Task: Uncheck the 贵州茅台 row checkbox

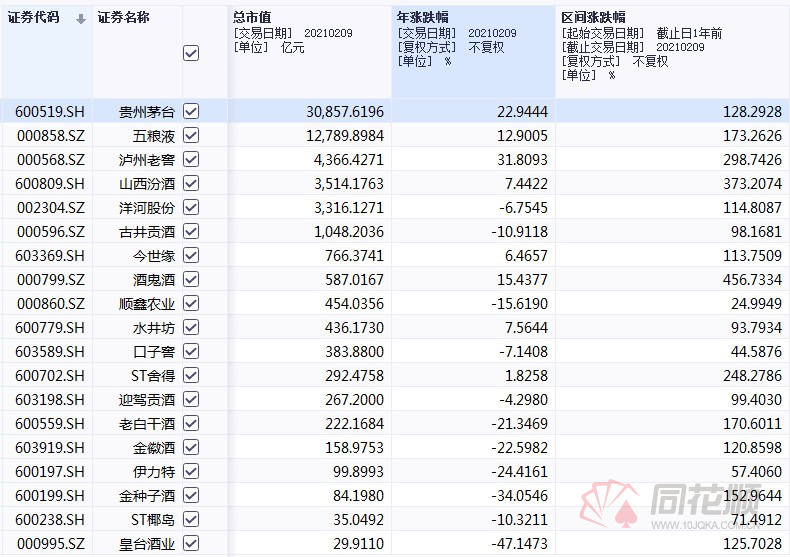Action: pyautogui.click(x=191, y=111)
